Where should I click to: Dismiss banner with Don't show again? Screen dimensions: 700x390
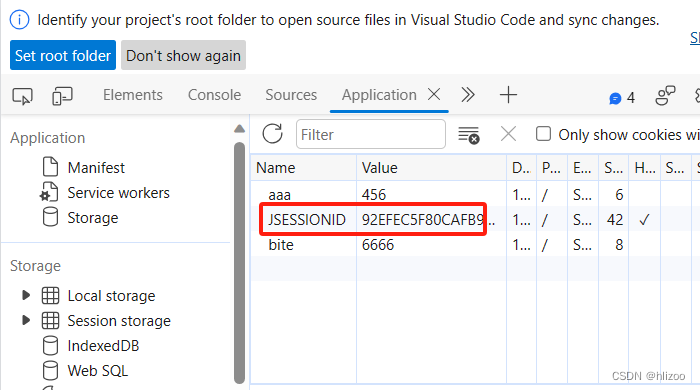click(x=183, y=55)
